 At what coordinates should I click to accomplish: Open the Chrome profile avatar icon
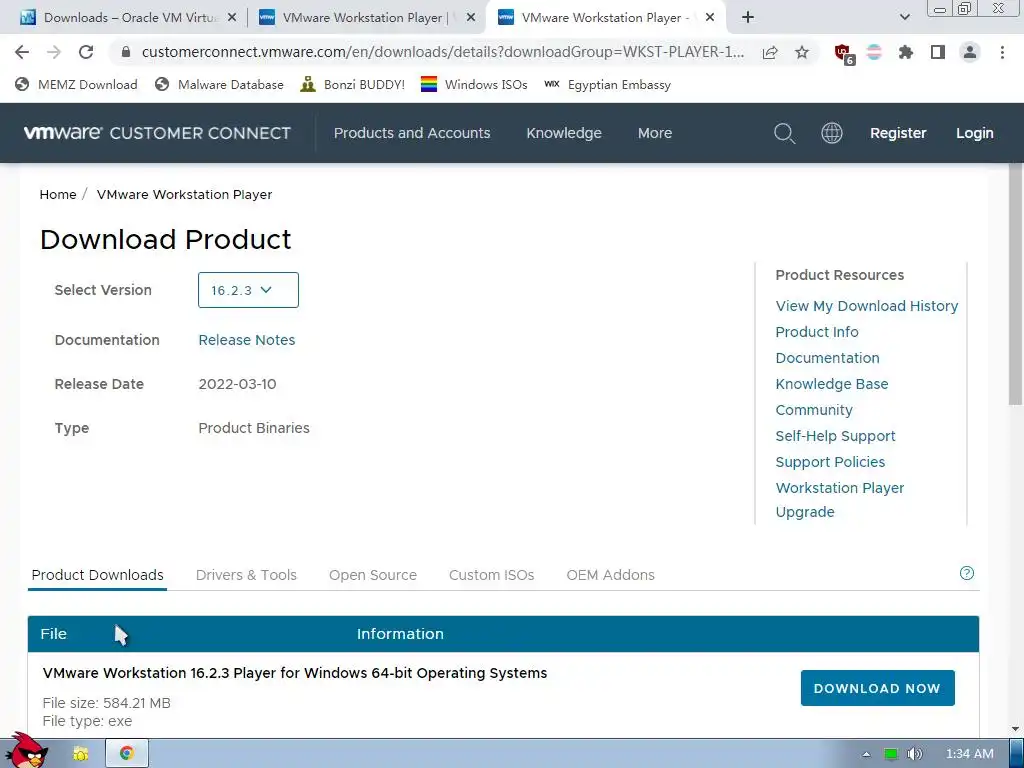970,52
